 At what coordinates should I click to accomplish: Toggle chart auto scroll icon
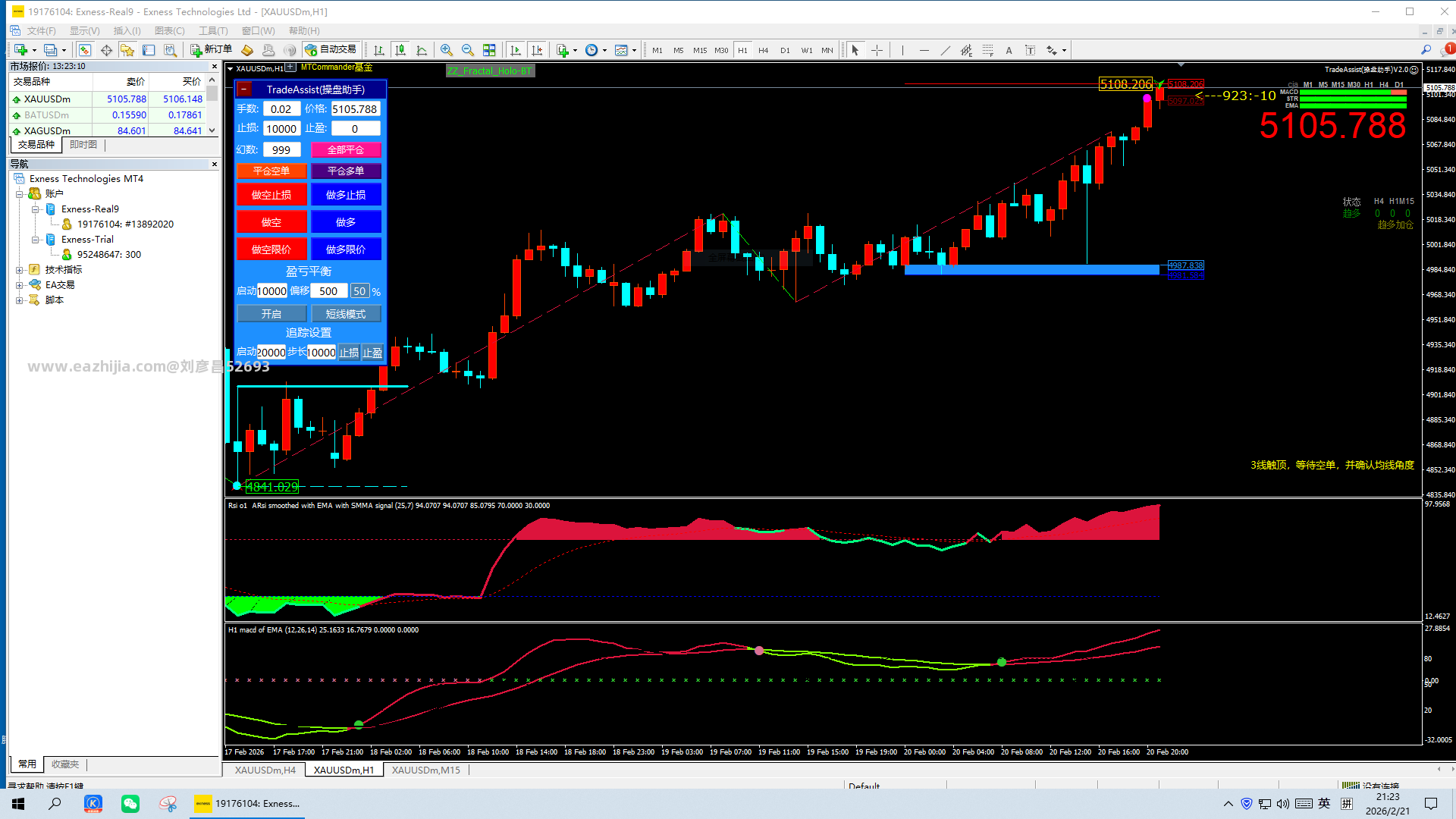[x=516, y=50]
